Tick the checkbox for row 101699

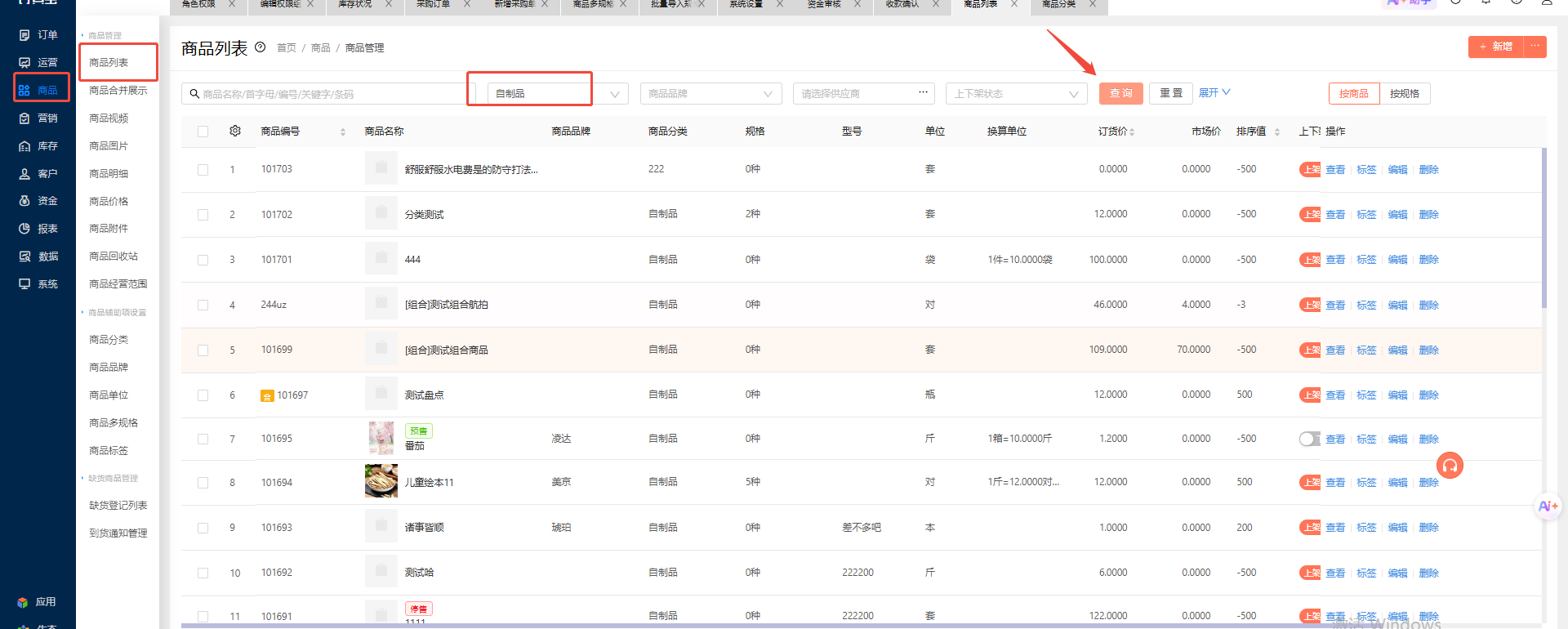point(203,350)
